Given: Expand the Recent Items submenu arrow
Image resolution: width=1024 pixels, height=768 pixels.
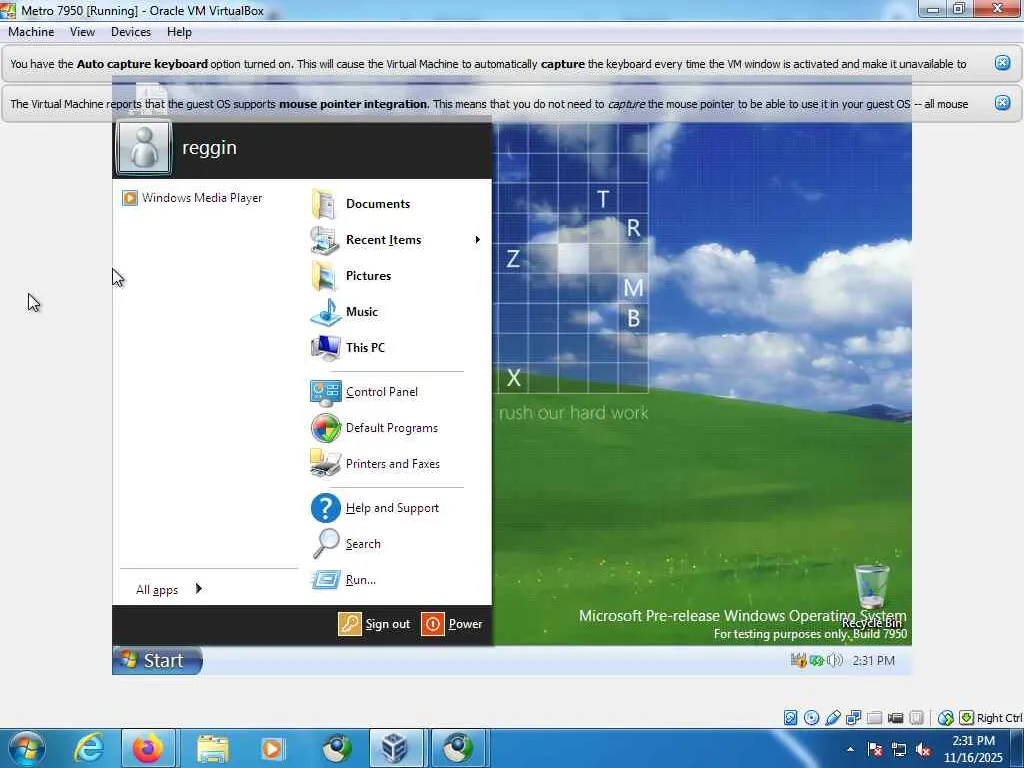Looking at the screenshot, I should pyautogui.click(x=477, y=240).
